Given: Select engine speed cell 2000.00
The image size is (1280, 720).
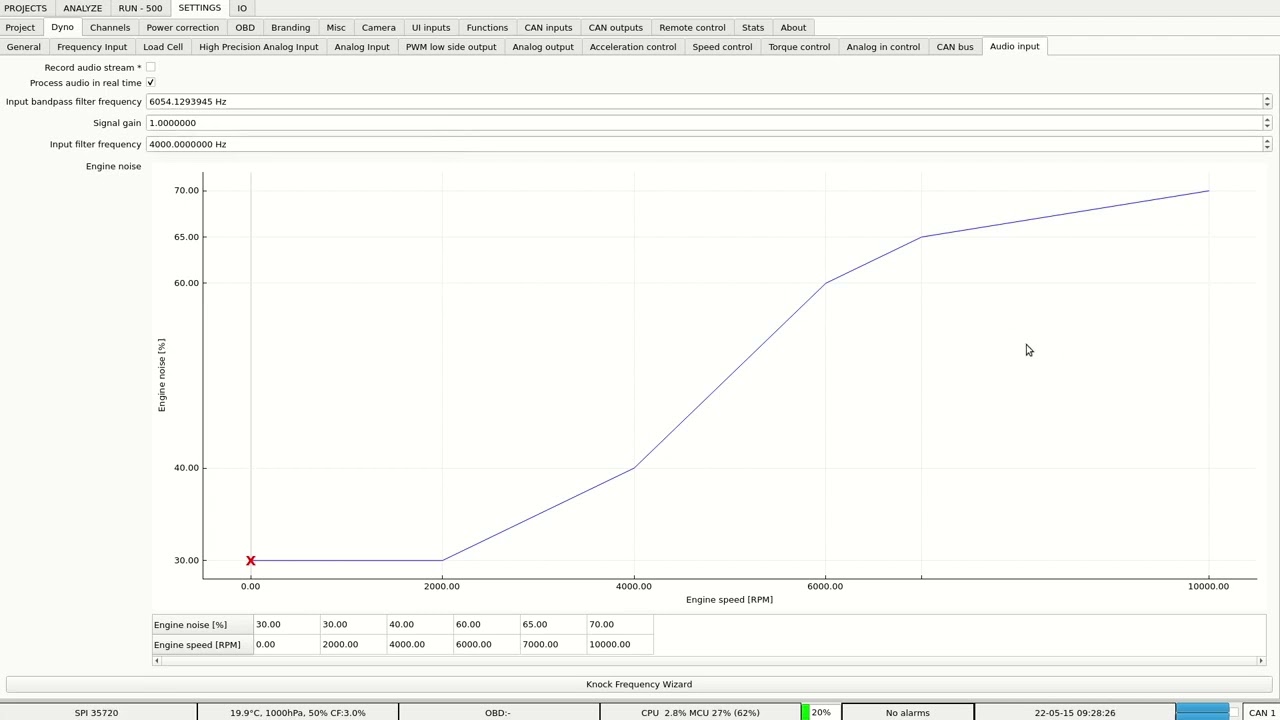Looking at the screenshot, I should pos(352,645).
